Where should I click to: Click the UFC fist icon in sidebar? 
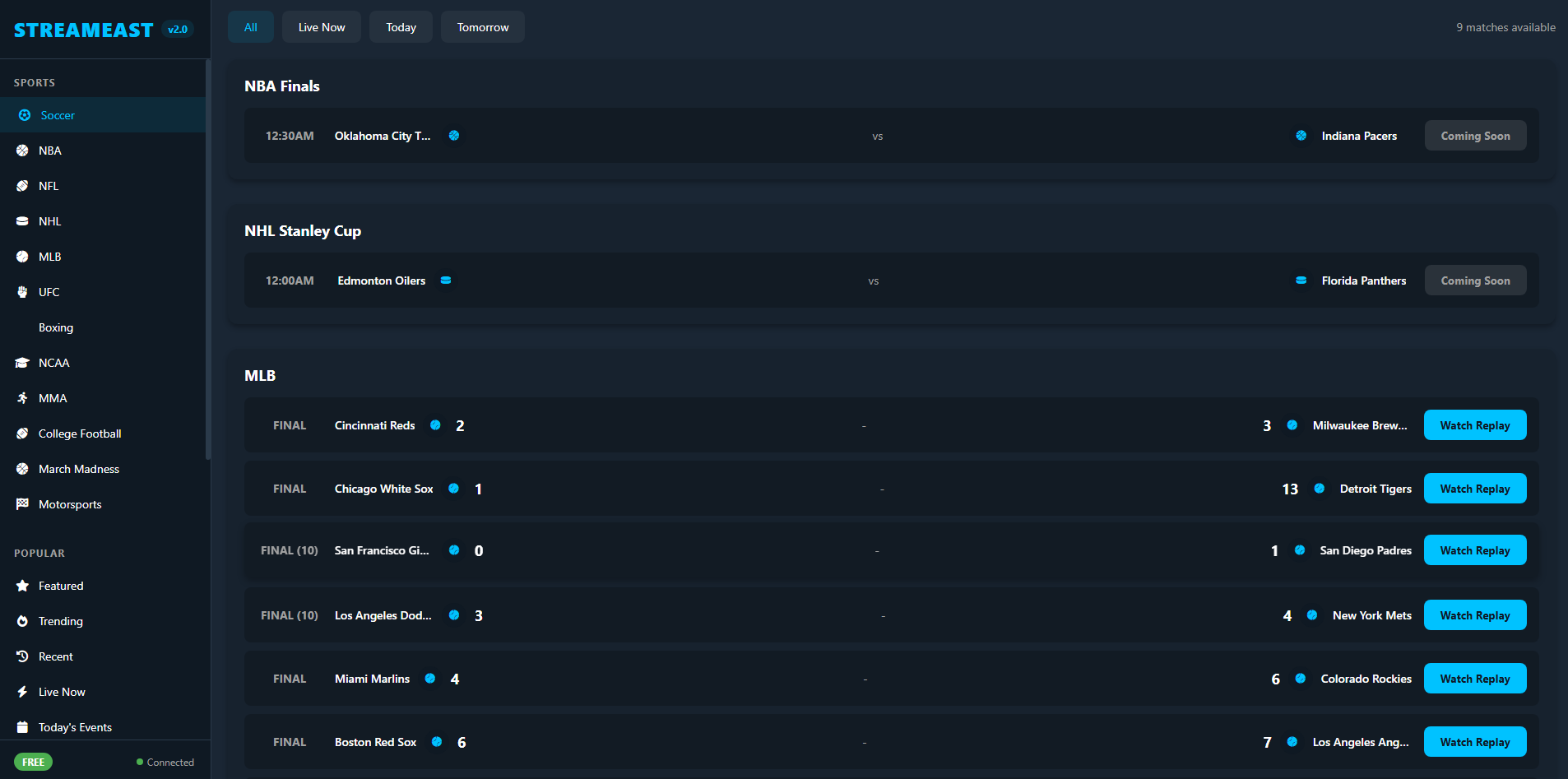click(22, 292)
